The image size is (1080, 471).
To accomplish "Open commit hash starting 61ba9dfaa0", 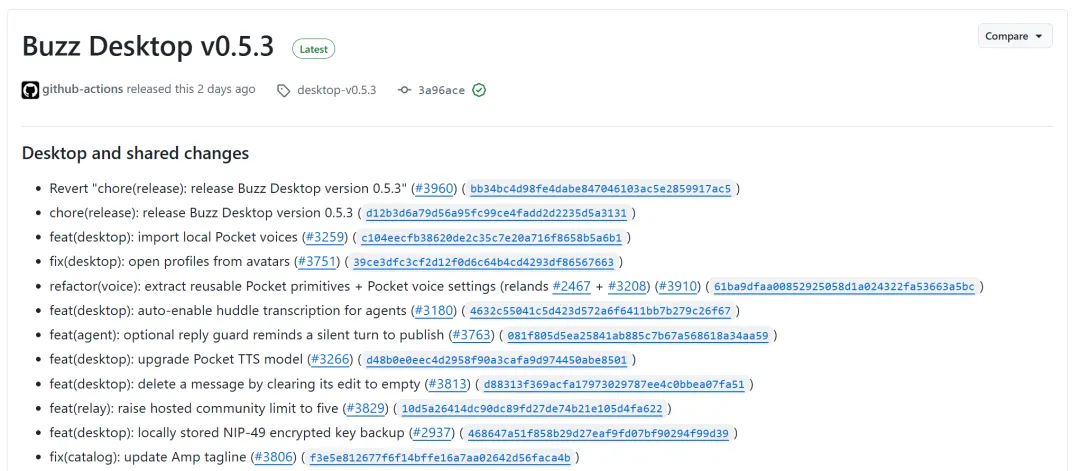I will pyautogui.click(x=844, y=286).
